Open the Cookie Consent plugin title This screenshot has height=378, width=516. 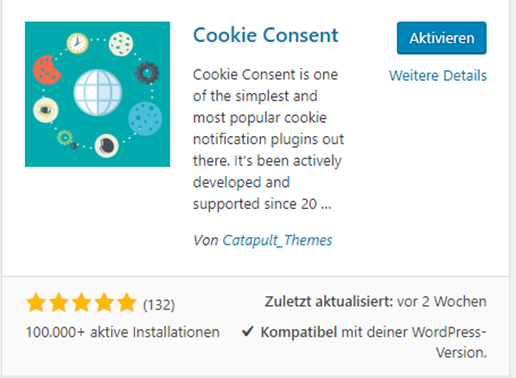[x=266, y=35]
